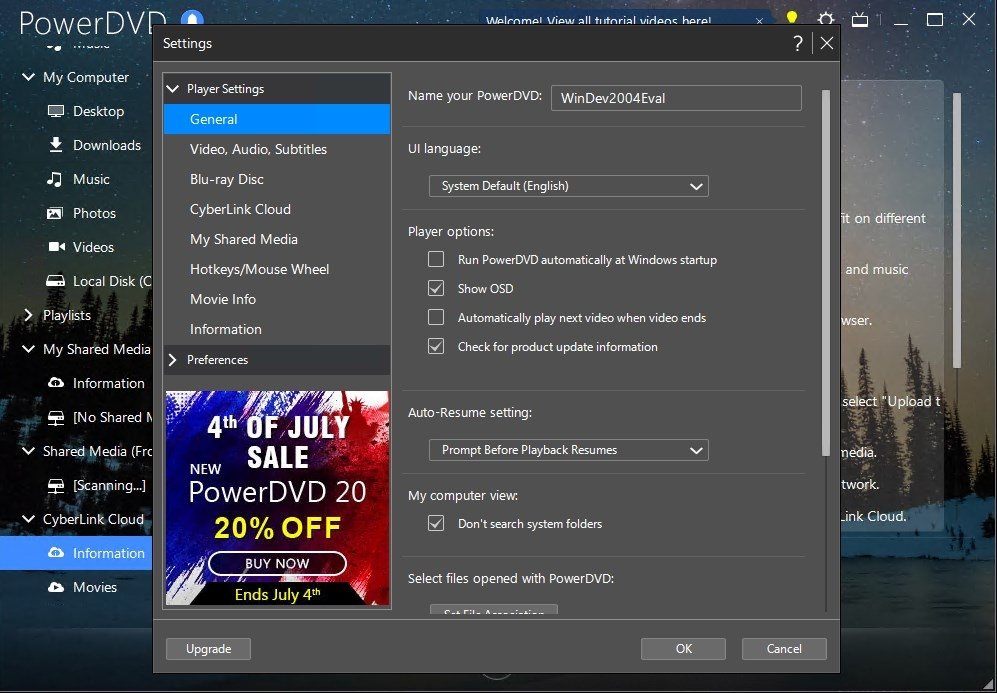Toggle the Show OSD checkbox
This screenshot has width=997, height=693.
click(436, 289)
